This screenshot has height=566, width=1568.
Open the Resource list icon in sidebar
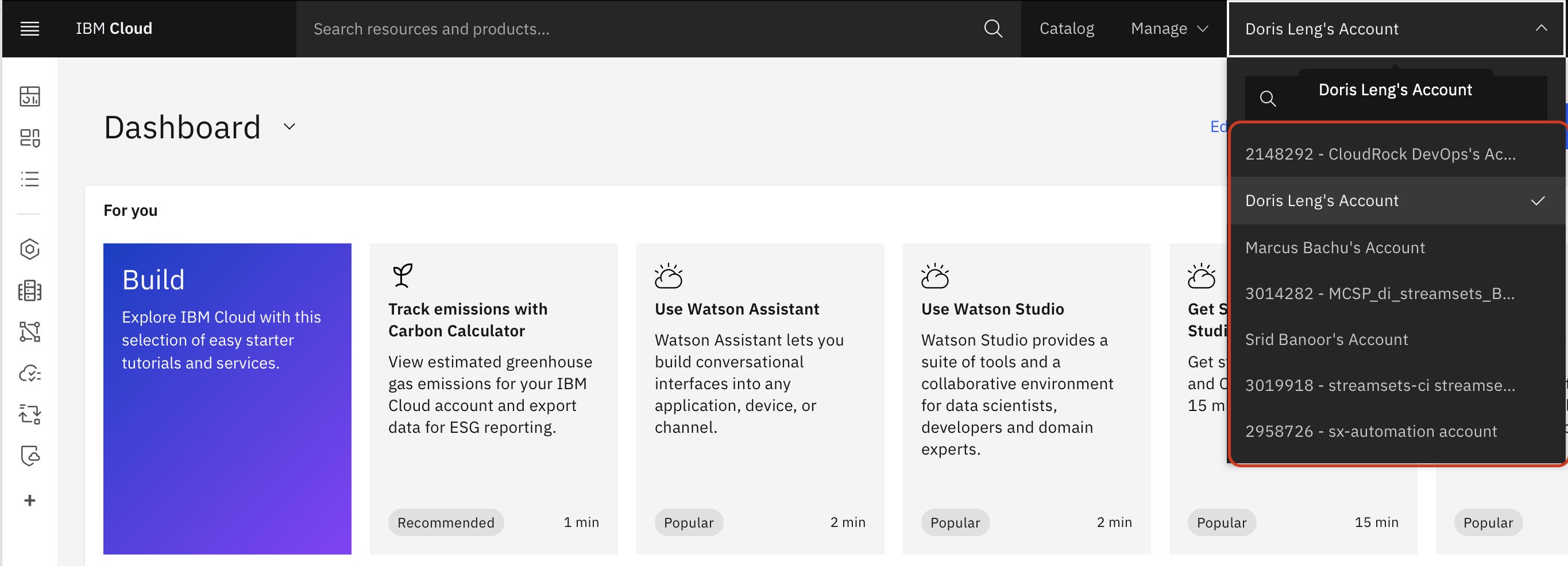[30, 179]
